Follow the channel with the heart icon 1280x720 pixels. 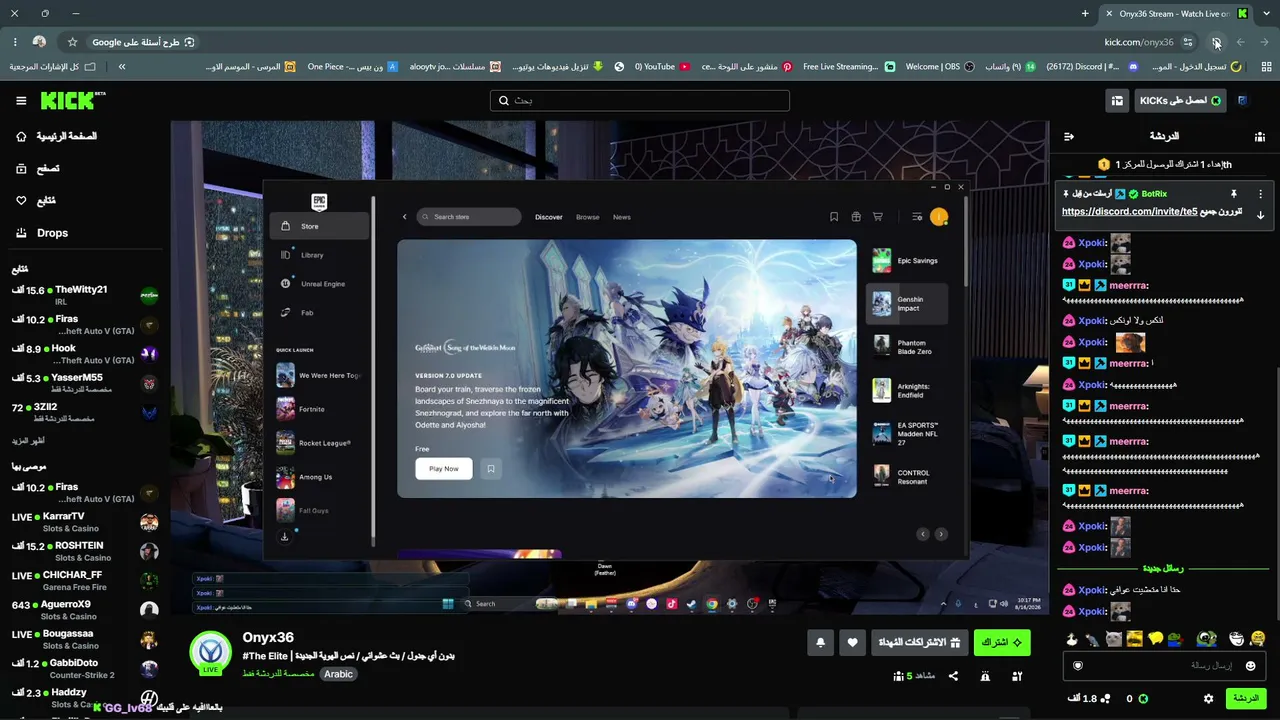[x=852, y=642]
